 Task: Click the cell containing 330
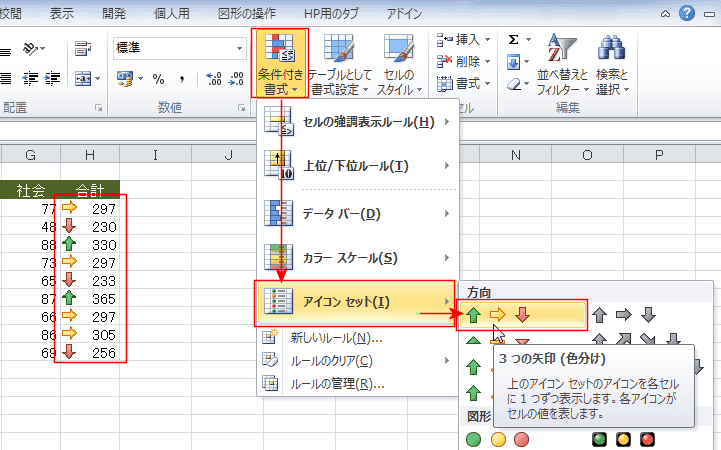click(90, 245)
